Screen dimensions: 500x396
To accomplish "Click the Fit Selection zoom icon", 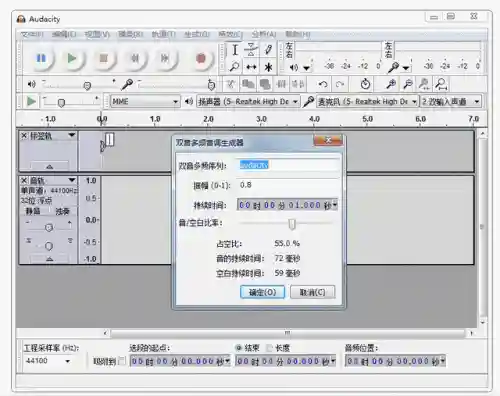I will (424, 84).
